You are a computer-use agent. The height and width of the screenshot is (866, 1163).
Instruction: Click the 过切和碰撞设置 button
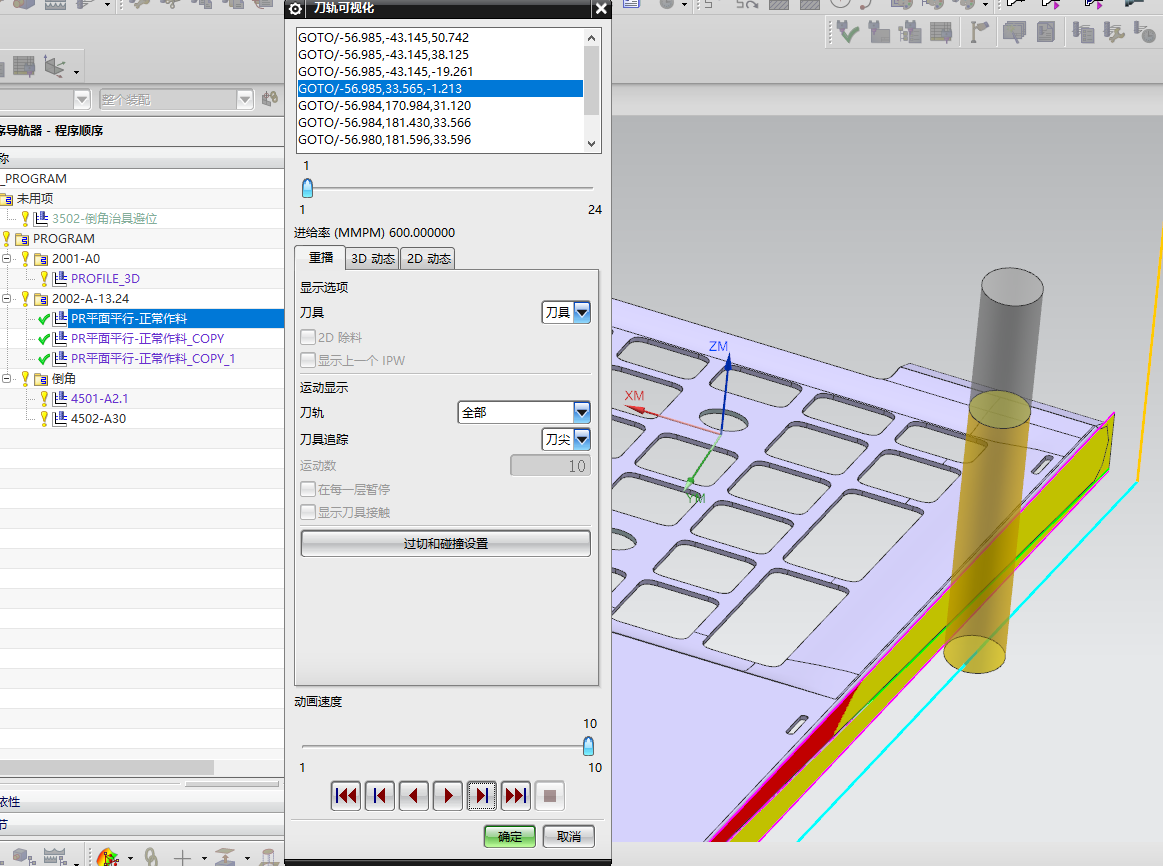point(445,544)
